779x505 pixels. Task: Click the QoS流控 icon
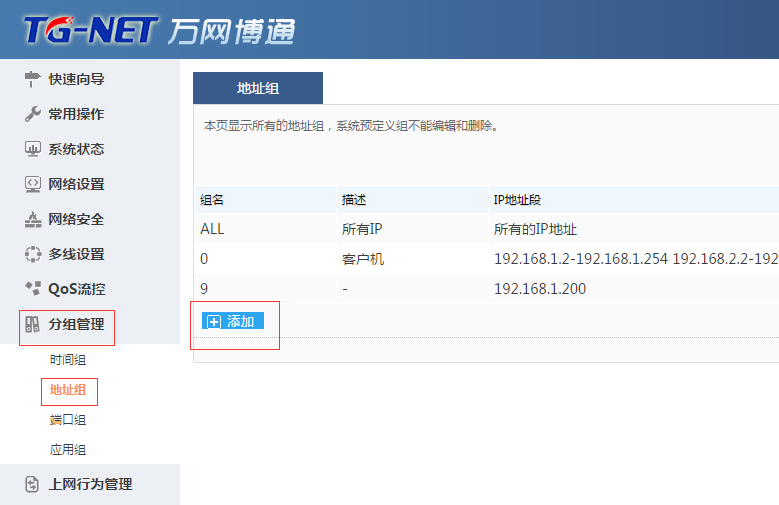32,289
